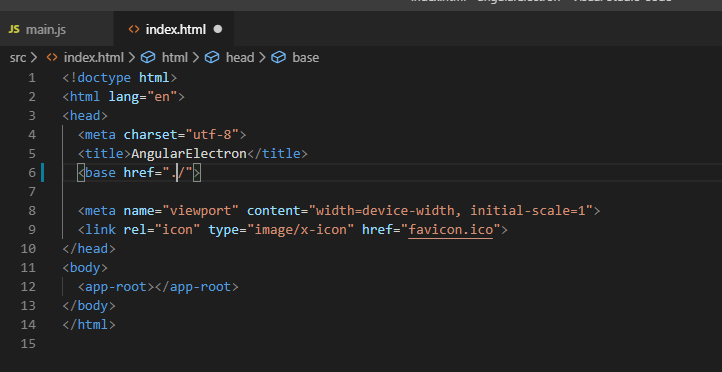Click the base symbol cube icon
This screenshot has height=372, width=722.
point(278,58)
